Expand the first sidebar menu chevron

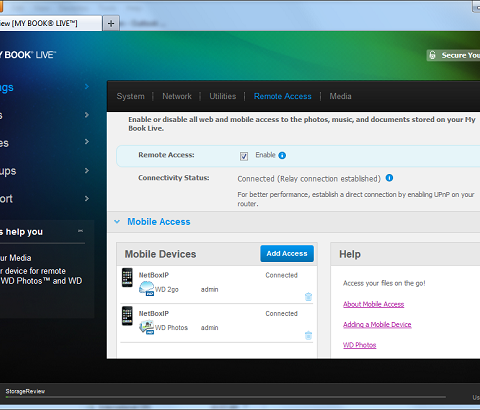[x=87, y=87]
